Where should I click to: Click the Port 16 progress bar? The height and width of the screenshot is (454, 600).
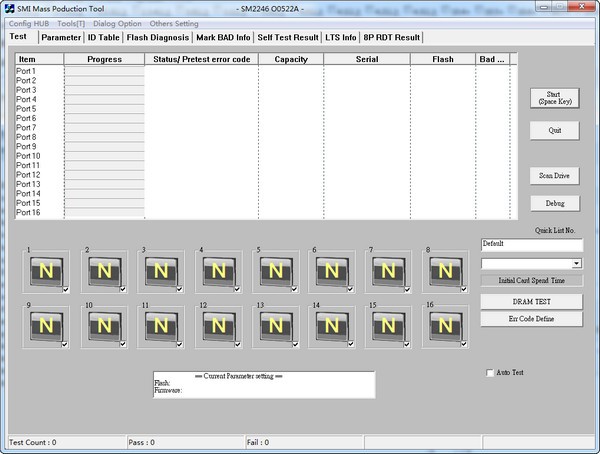click(x=104, y=212)
